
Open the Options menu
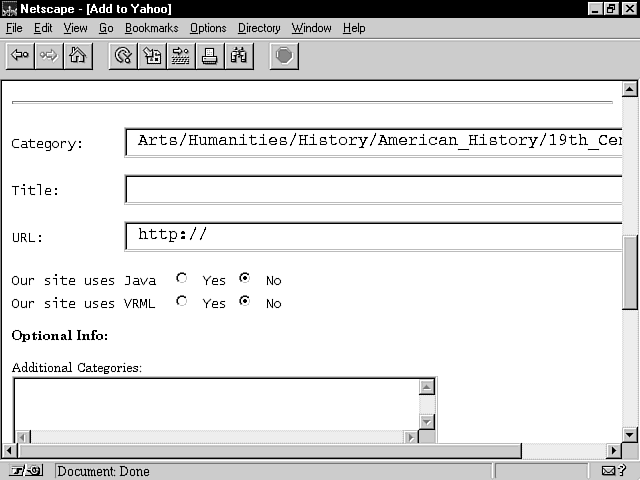[208, 28]
